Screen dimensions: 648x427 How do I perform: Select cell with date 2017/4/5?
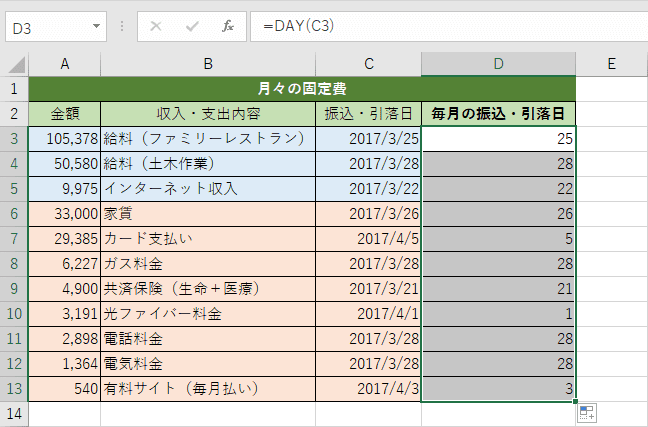click(369, 239)
